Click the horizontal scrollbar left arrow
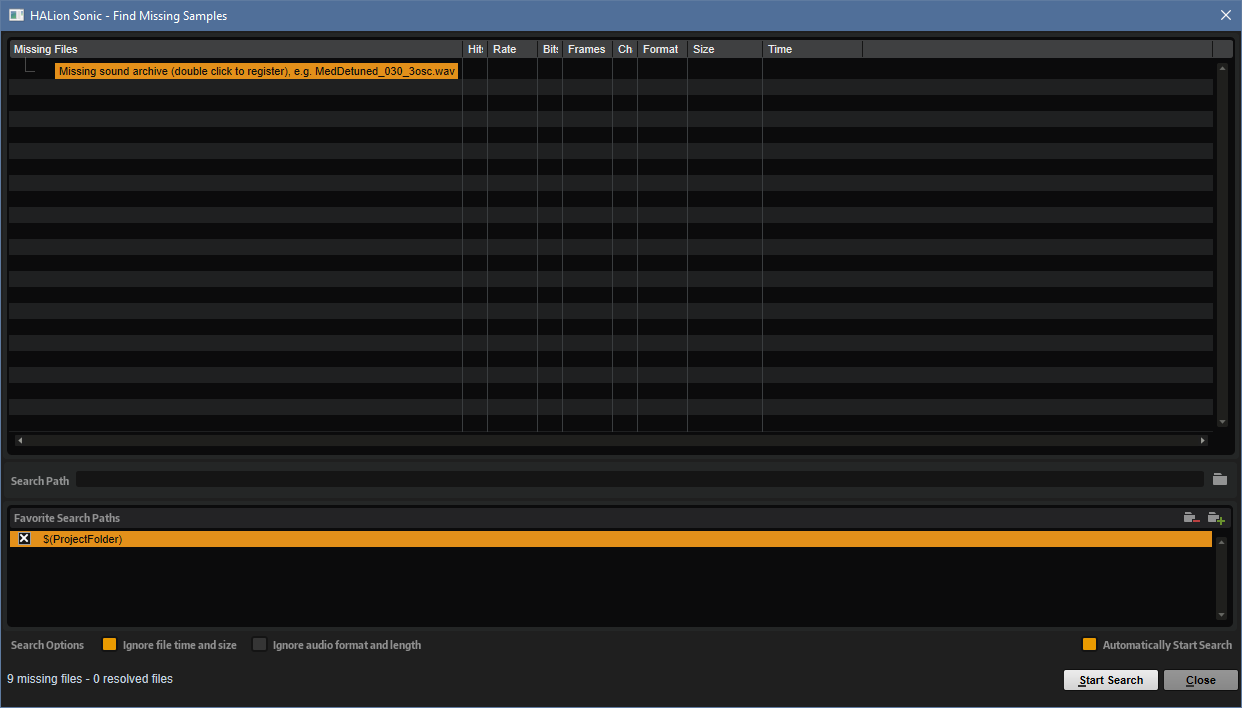Image resolution: width=1242 pixels, height=708 pixels. click(x=19, y=440)
